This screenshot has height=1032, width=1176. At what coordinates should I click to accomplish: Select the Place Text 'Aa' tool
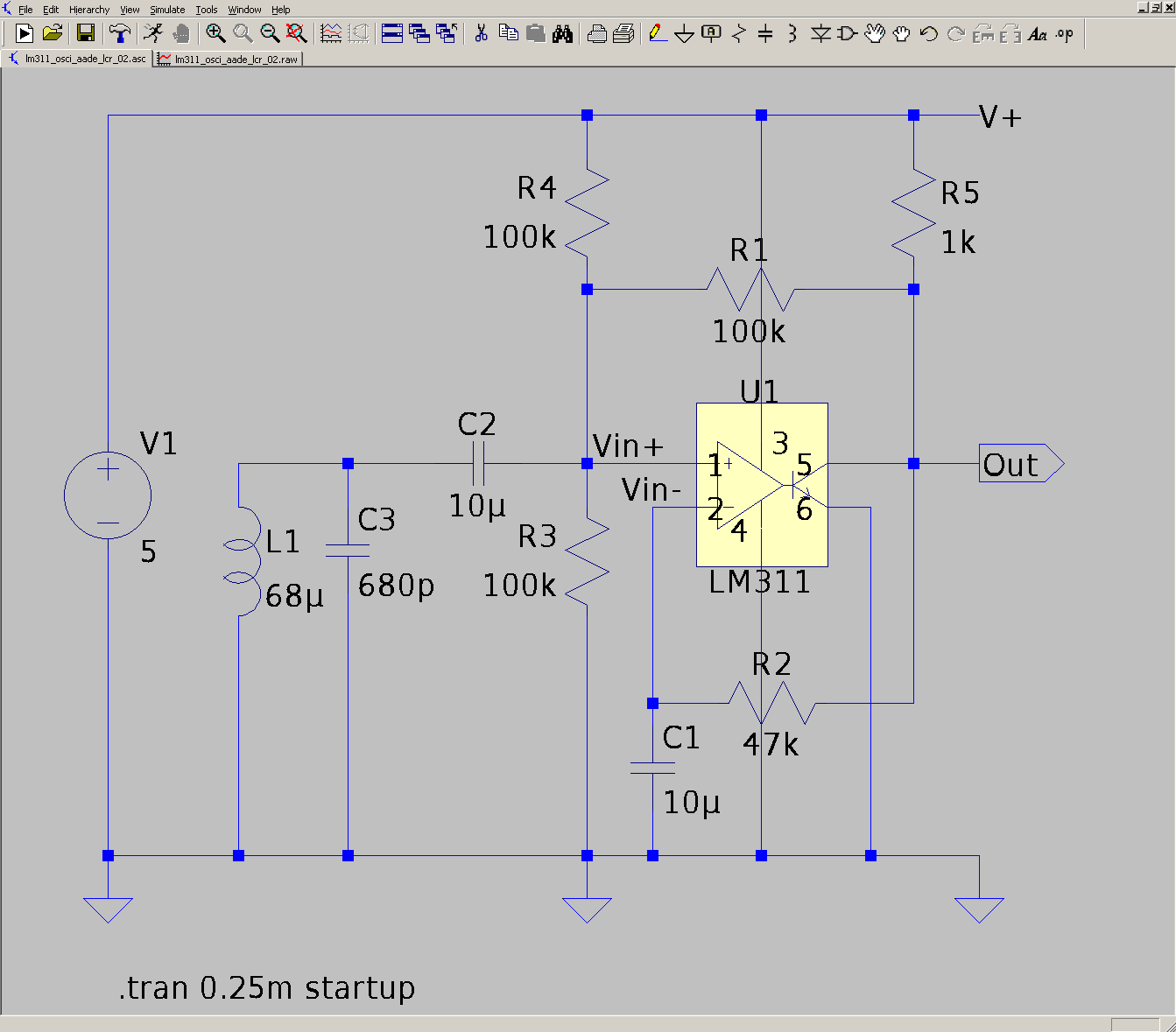[1038, 33]
